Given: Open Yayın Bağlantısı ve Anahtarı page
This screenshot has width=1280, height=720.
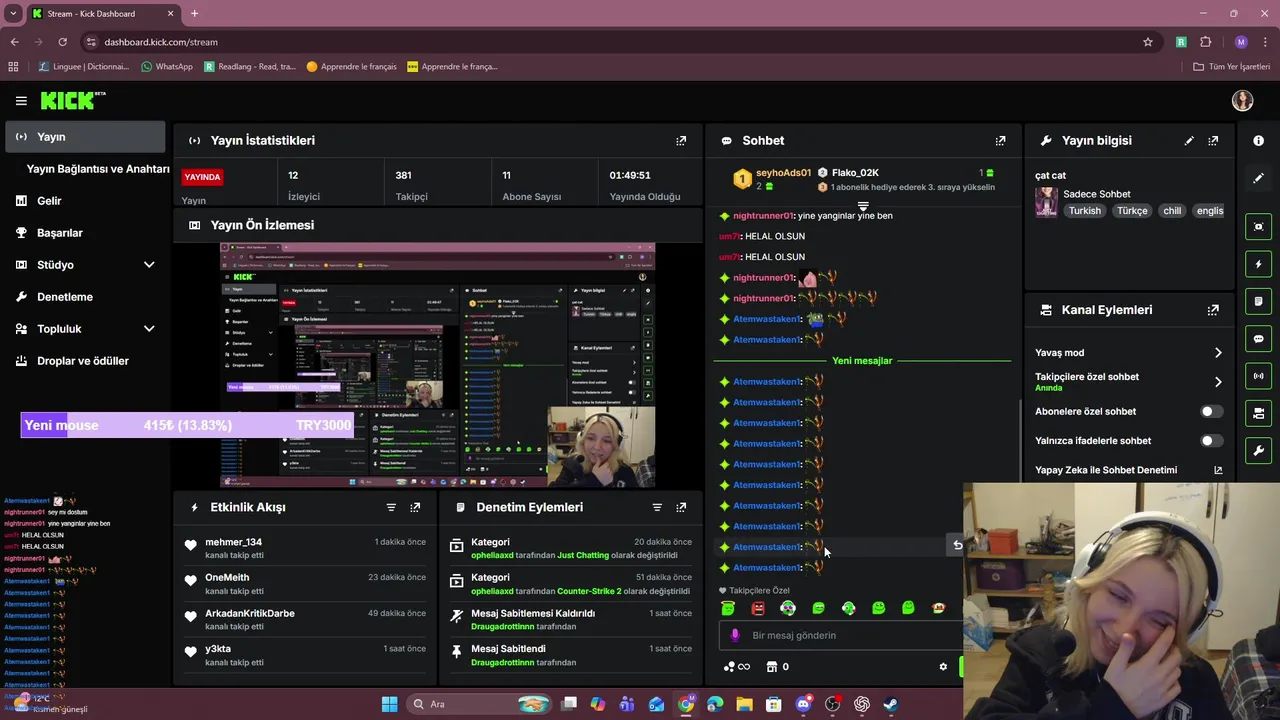Looking at the screenshot, I should point(98,169).
